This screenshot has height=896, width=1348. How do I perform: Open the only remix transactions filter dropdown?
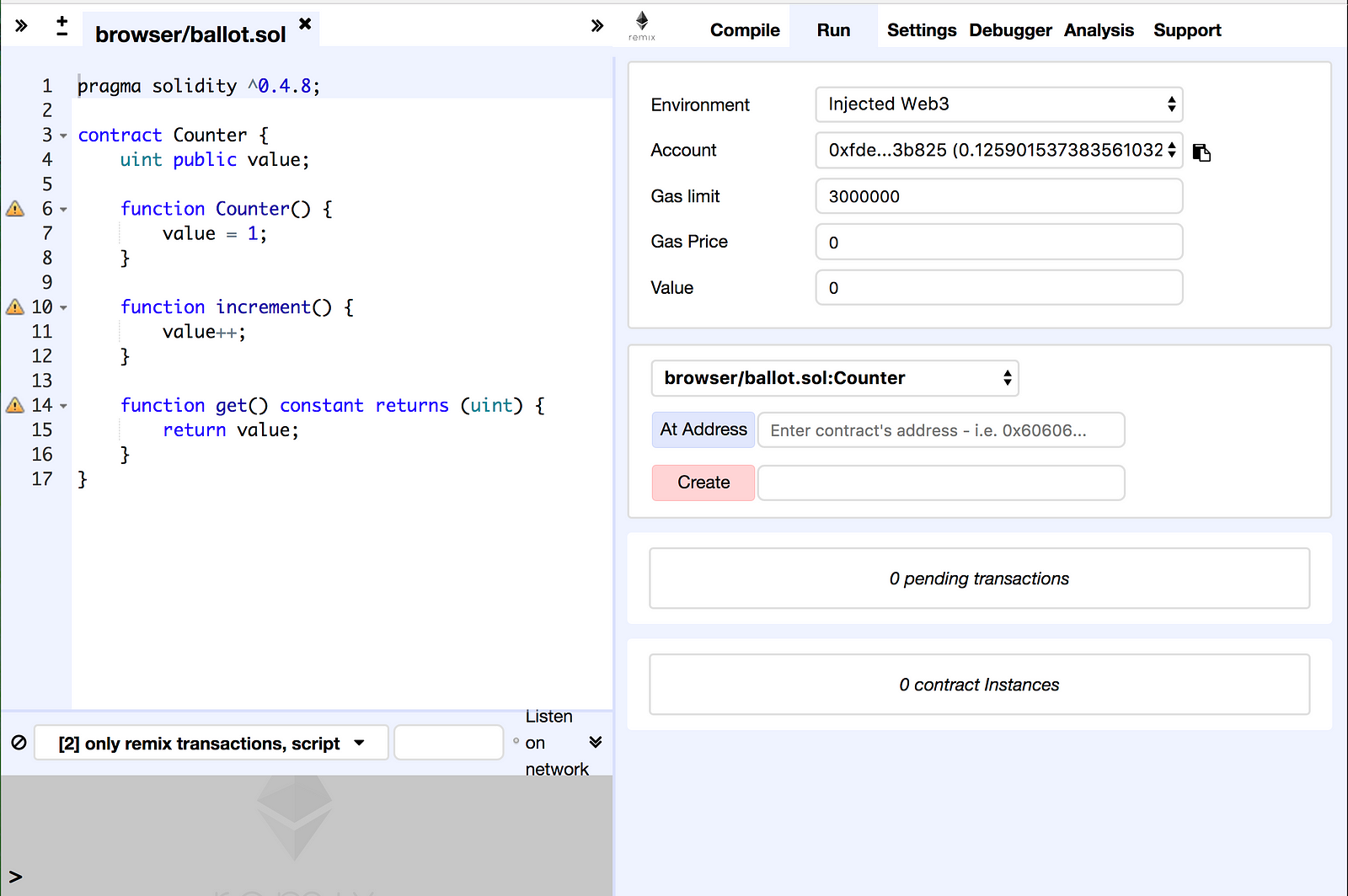click(211, 743)
